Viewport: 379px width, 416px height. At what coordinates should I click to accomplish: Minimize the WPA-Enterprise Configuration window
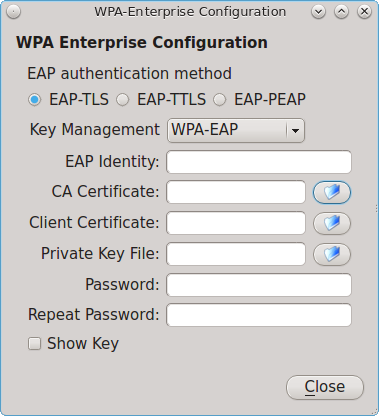coord(318,12)
